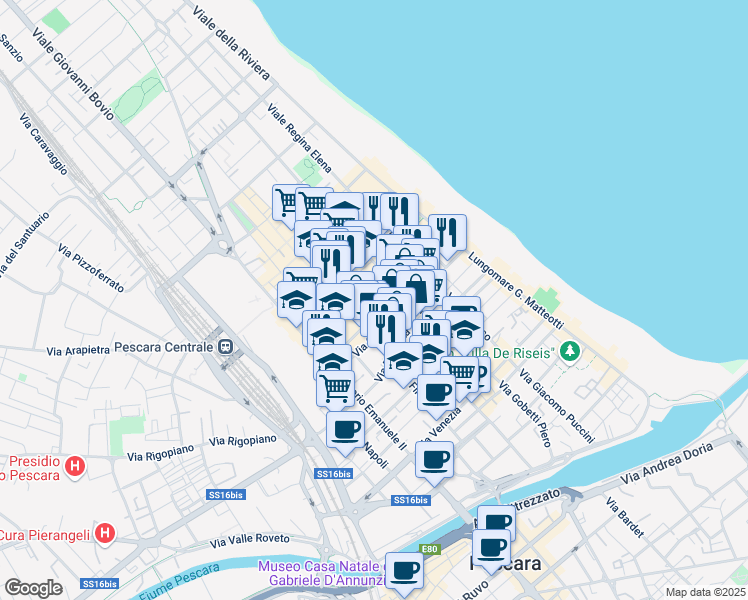Open the Museo Casa Natale Gabriele D'Annunzio label
Screen dimensions: 748x600
322,573
